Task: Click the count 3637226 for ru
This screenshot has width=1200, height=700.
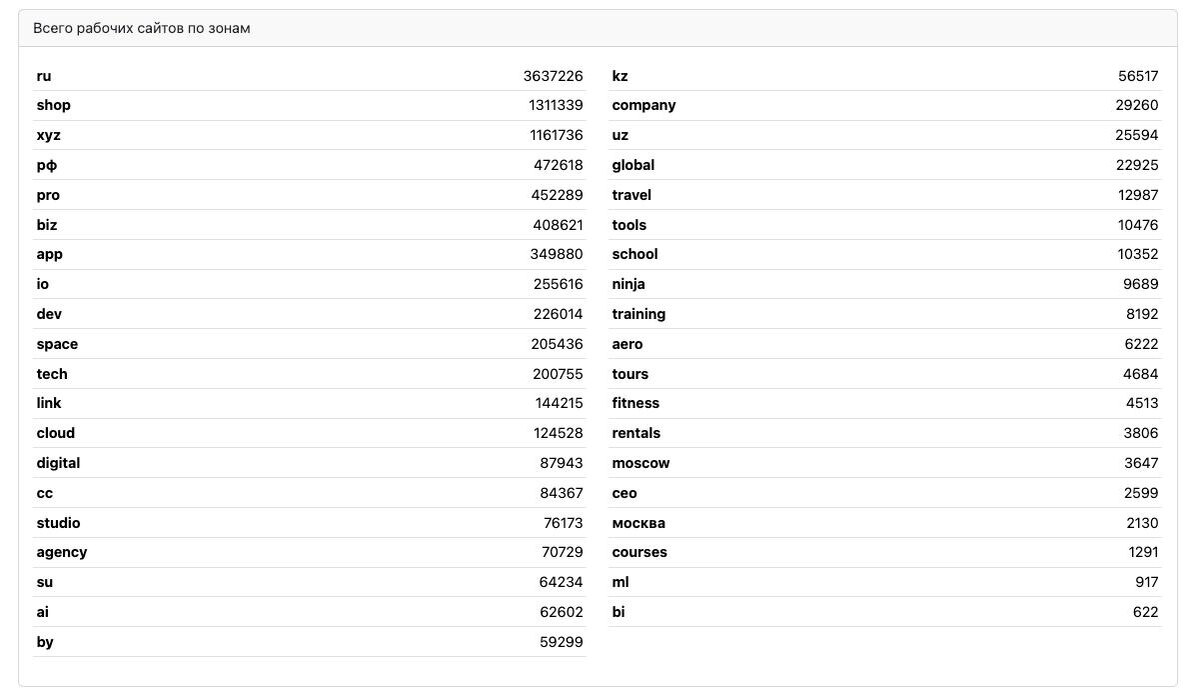Action: pos(553,76)
